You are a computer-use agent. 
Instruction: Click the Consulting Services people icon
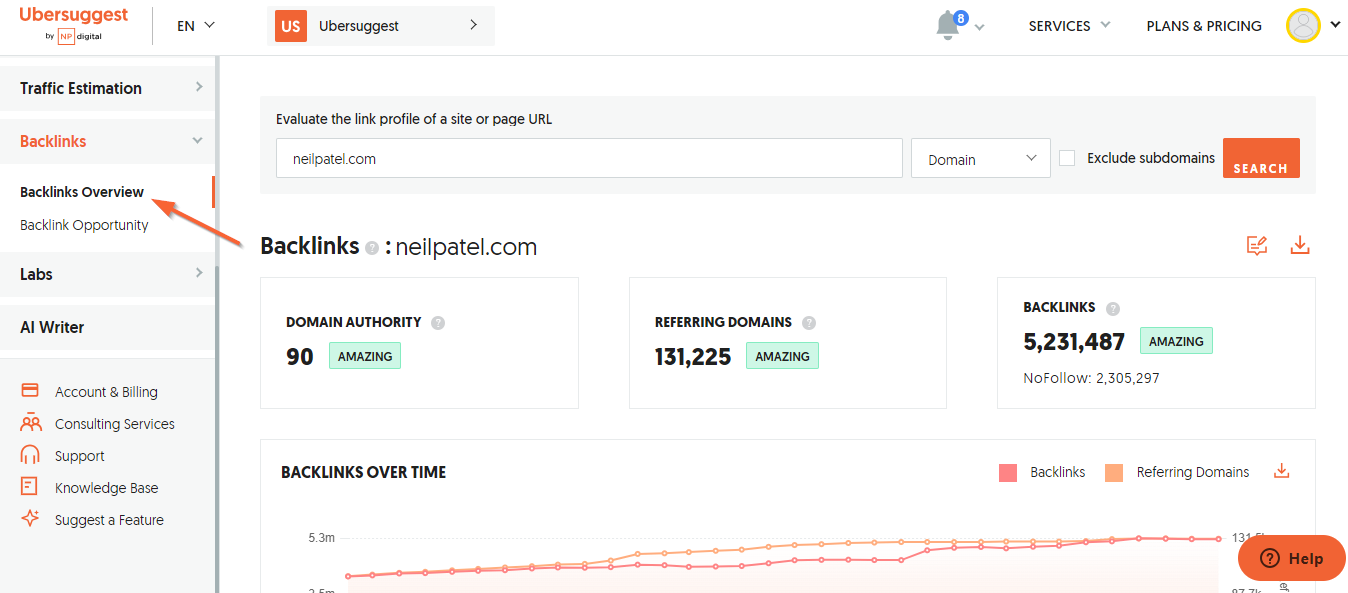[x=30, y=423]
